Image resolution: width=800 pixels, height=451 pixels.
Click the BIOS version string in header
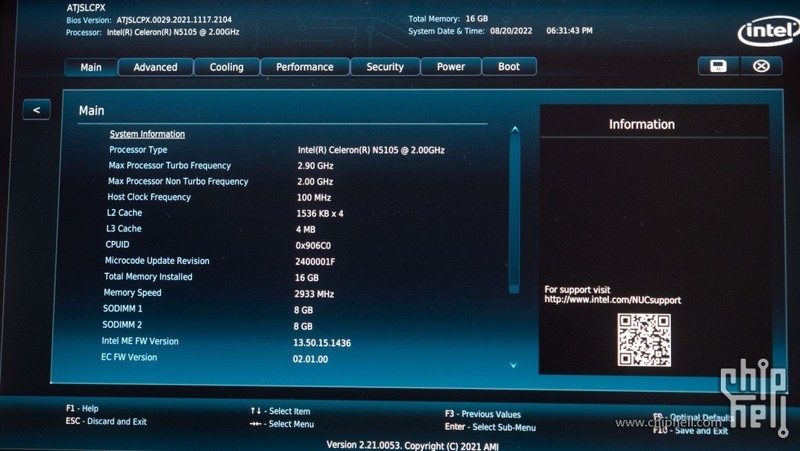[x=174, y=20]
